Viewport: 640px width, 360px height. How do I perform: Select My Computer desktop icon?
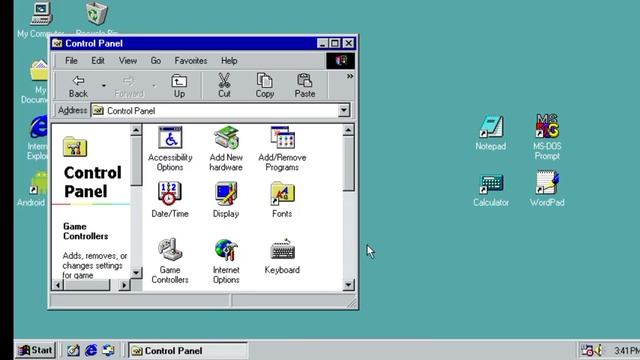point(40,19)
